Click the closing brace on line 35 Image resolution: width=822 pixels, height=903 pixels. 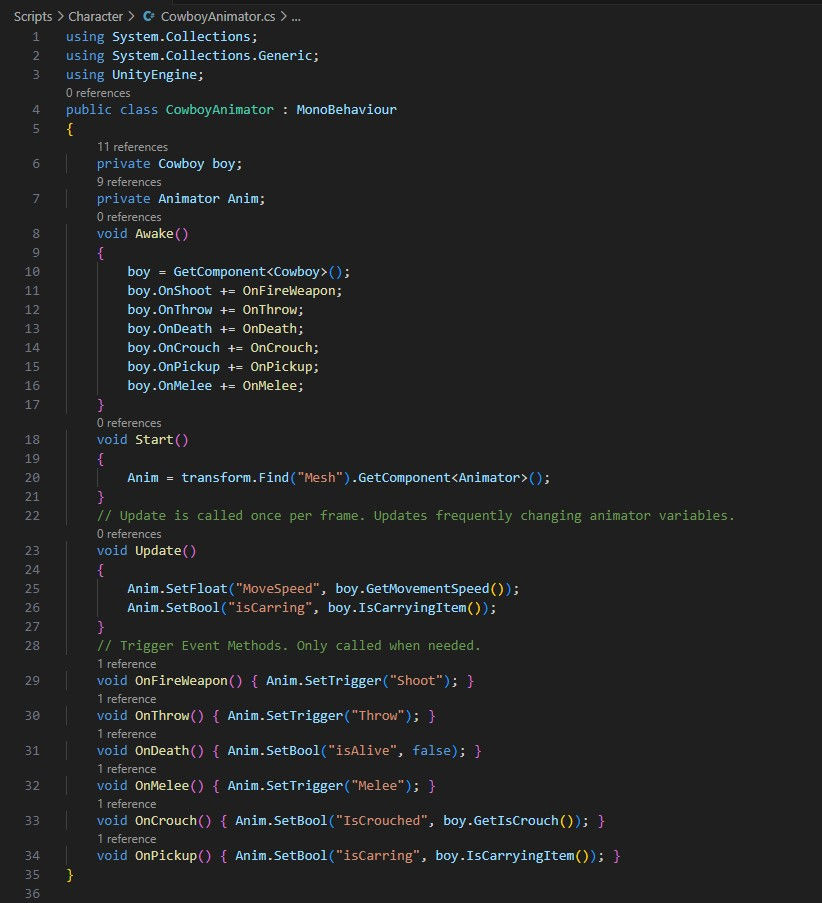click(70, 875)
